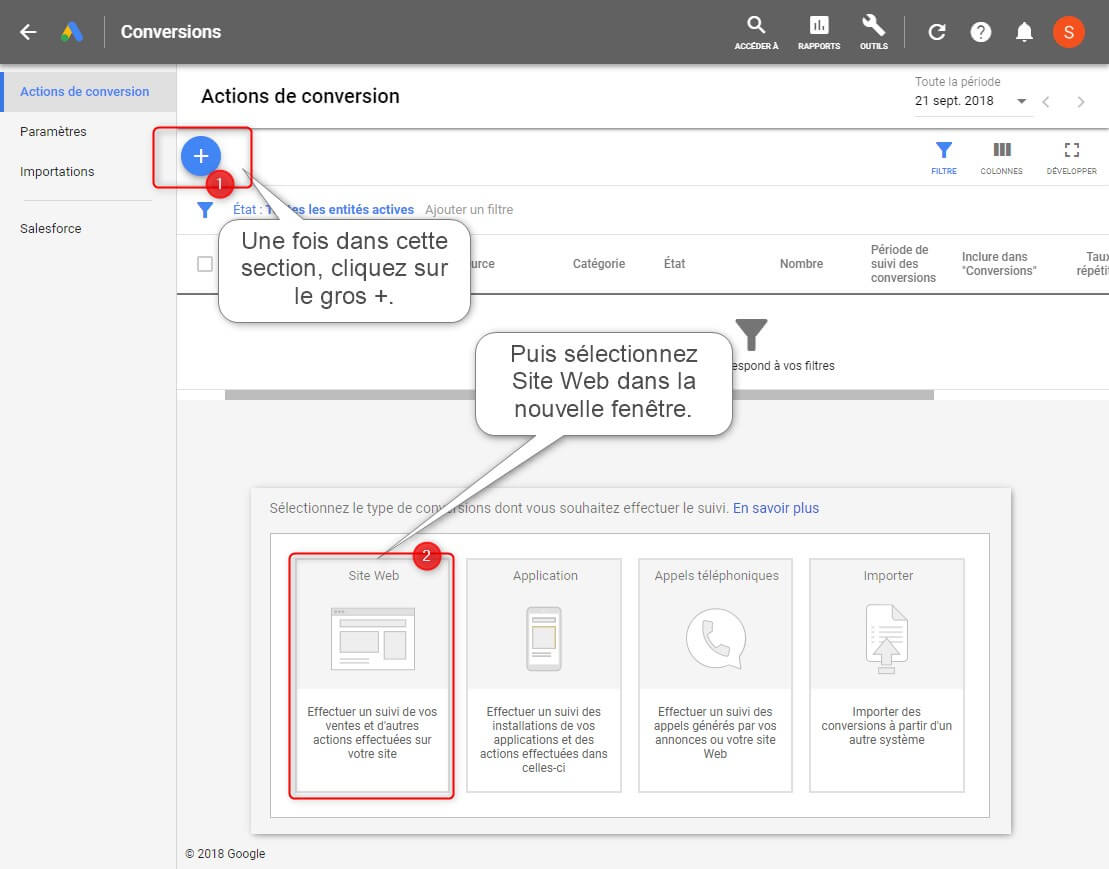The height and width of the screenshot is (869, 1109).
Task: Click the entités actives filter chip
Action: pos(324,209)
